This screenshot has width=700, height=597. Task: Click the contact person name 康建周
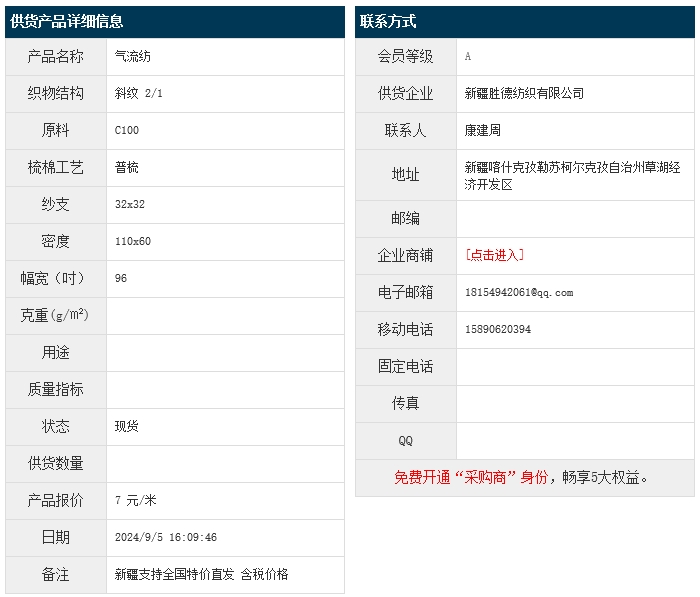pos(483,130)
